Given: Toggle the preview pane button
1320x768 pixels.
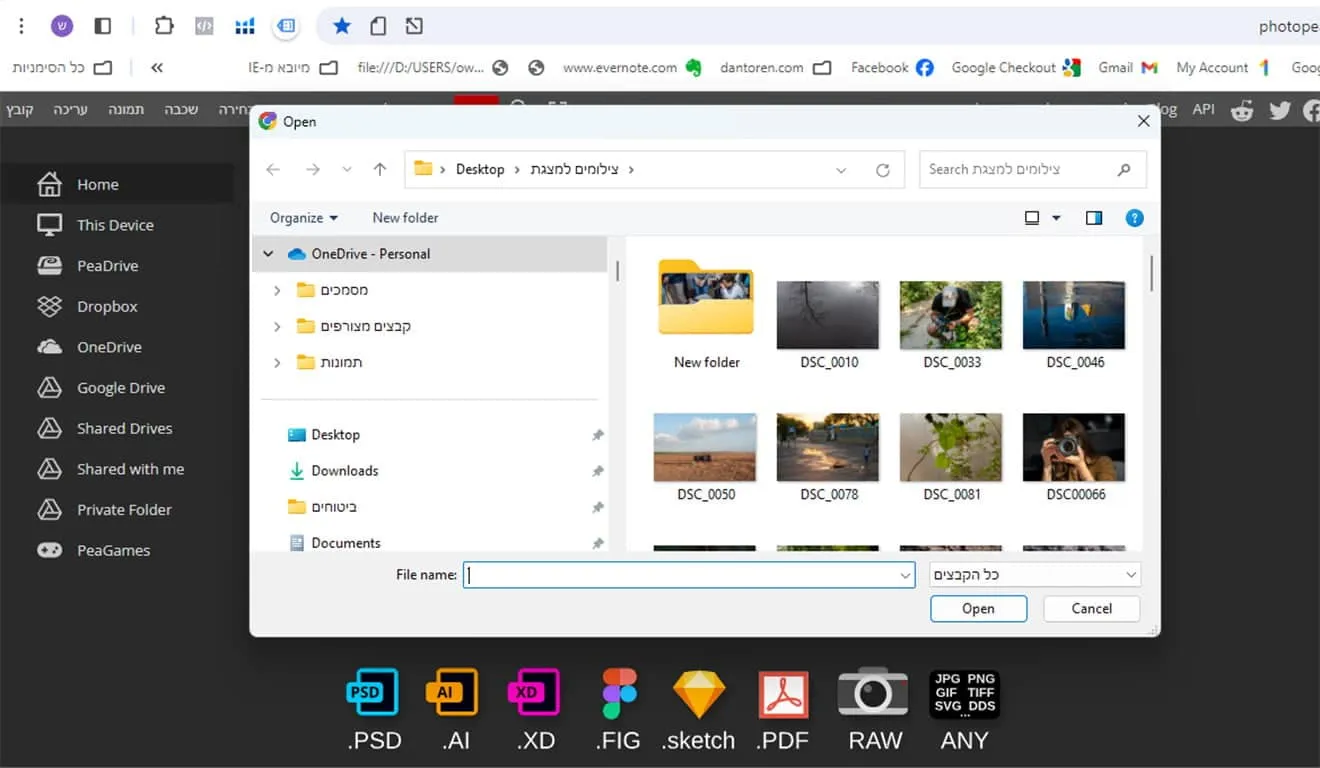Looking at the screenshot, I should pos(1094,218).
